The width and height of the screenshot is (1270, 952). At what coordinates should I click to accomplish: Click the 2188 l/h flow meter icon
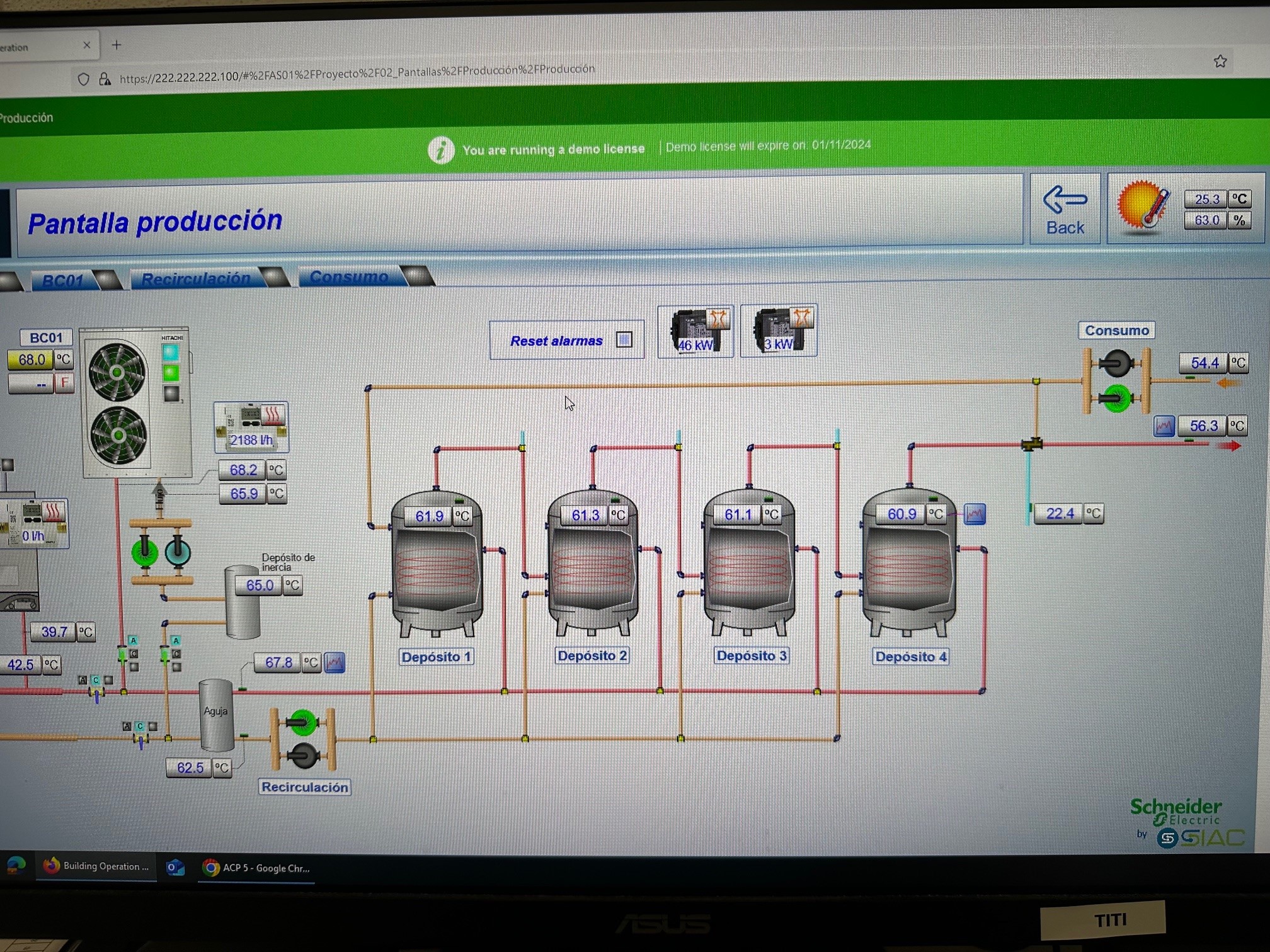(251, 427)
